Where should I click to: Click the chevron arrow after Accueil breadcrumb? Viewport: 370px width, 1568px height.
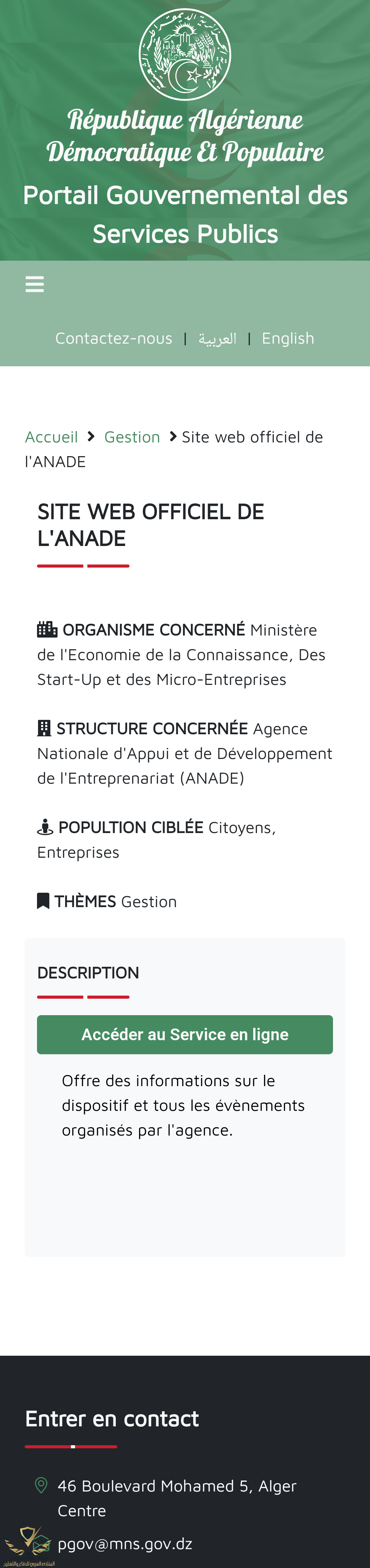coord(91,437)
